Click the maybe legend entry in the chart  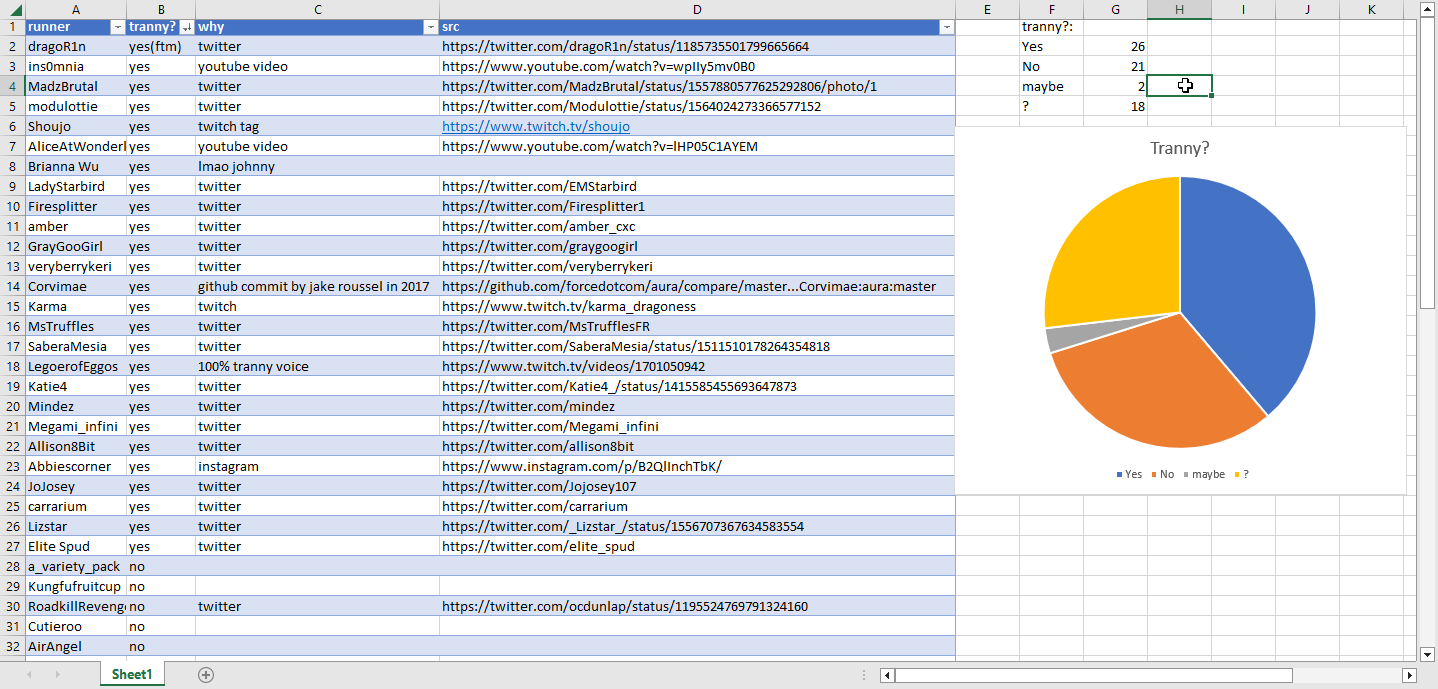(1204, 474)
